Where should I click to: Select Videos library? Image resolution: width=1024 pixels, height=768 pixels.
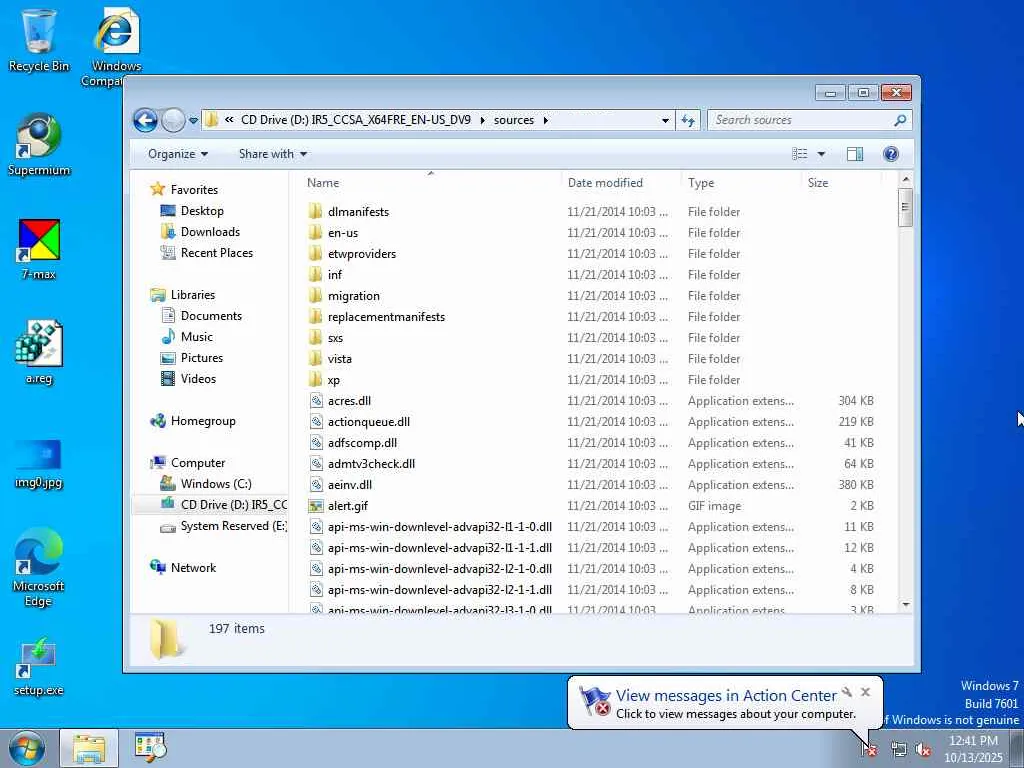(x=198, y=379)
